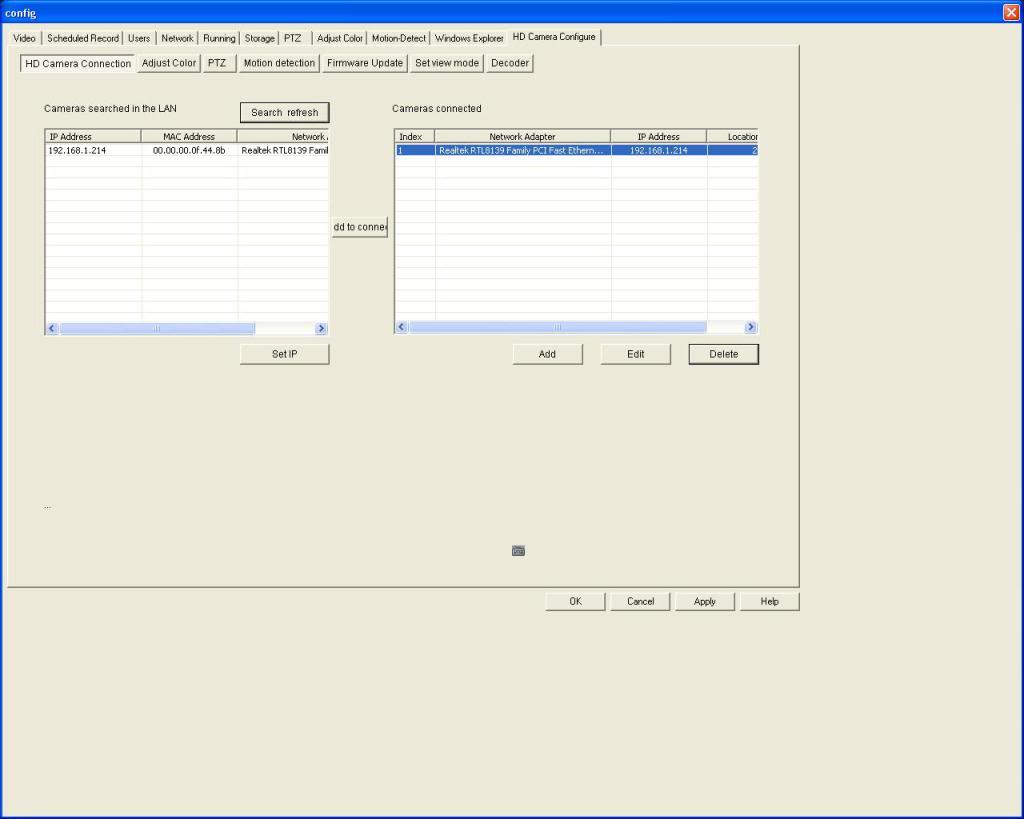The width and height of the screenshot is (1024, 819).
Task: Open the Storage tab
Action: click(x=259, y=38)
